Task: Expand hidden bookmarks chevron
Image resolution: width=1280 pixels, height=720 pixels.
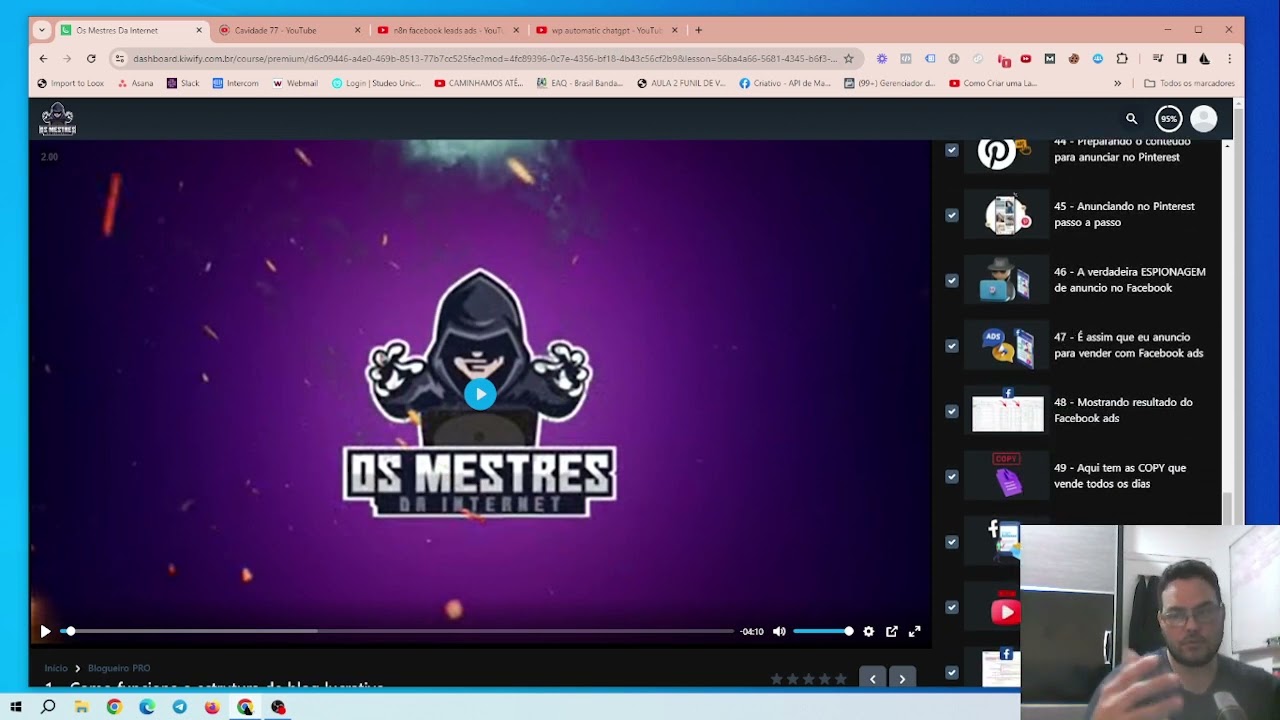Action: click(1117, 83)
